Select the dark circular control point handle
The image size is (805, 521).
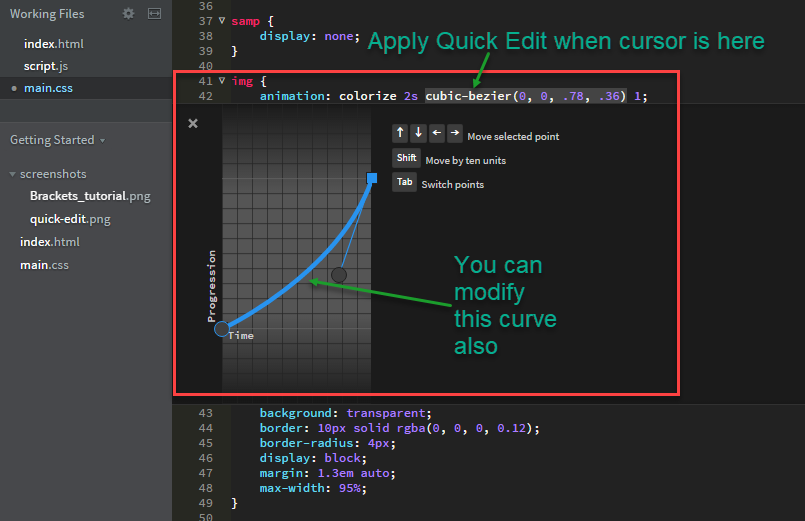[x=339, y=275]
